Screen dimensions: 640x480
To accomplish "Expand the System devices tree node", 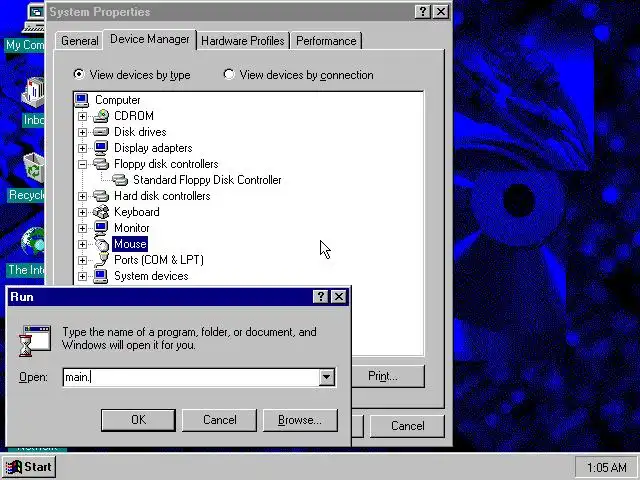I will click(82, 276).
